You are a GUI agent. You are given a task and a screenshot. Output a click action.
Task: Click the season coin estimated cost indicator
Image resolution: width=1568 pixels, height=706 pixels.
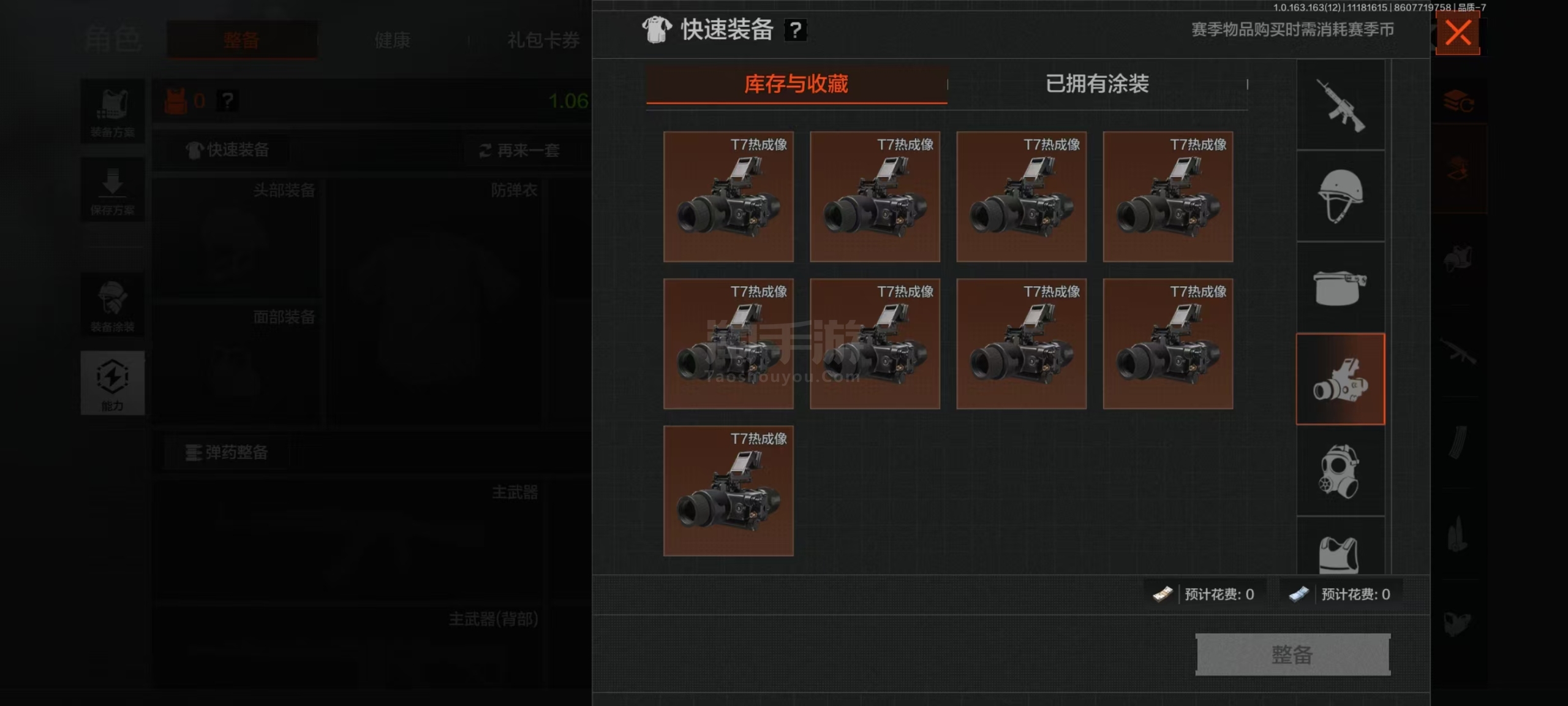pyautogui.click(x=1340, y=594)
